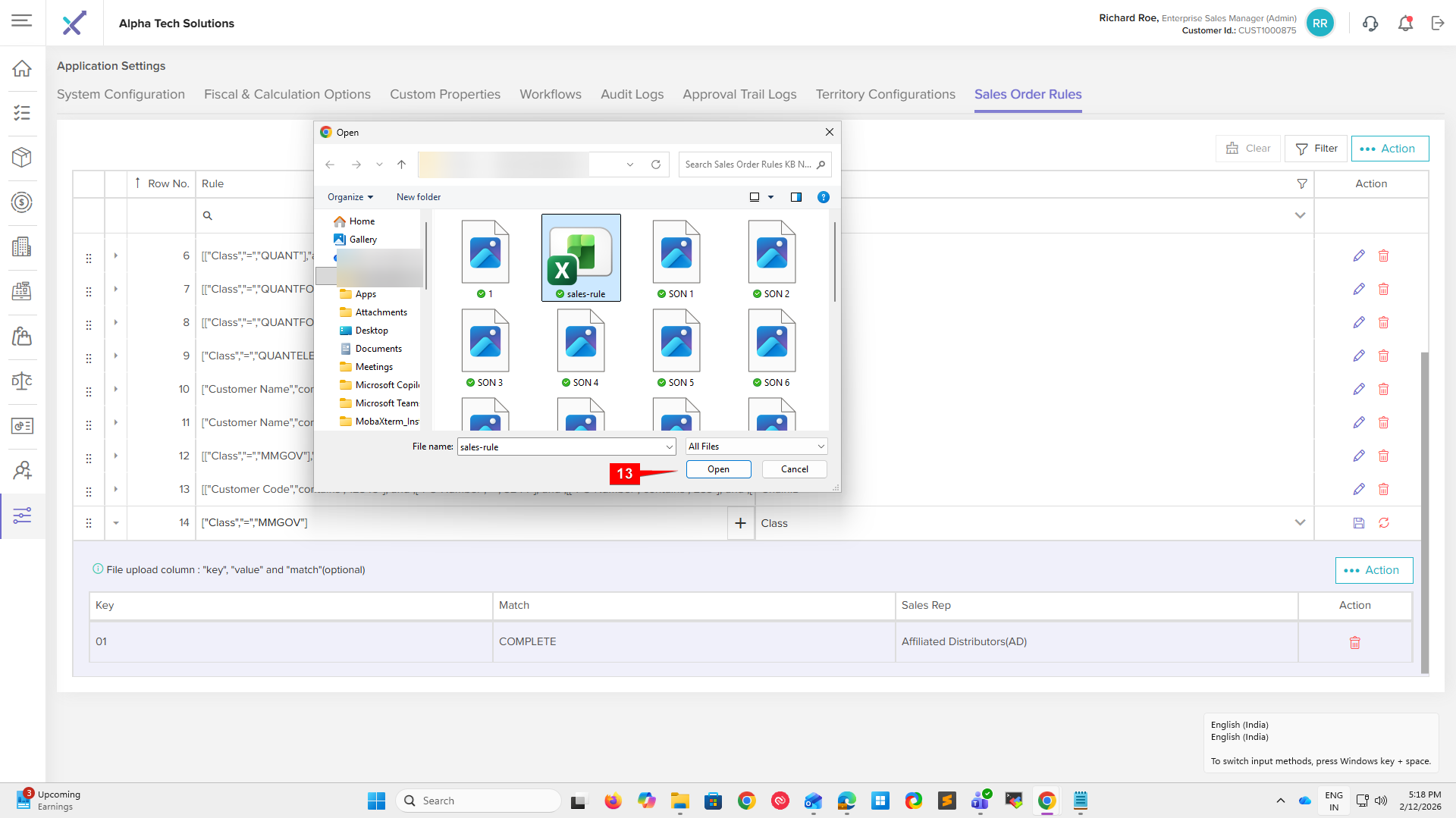Image resolution: width=1456 pixels, height=818 pixels.
Task: Expand the Organize menu
Action: point(350,197)
